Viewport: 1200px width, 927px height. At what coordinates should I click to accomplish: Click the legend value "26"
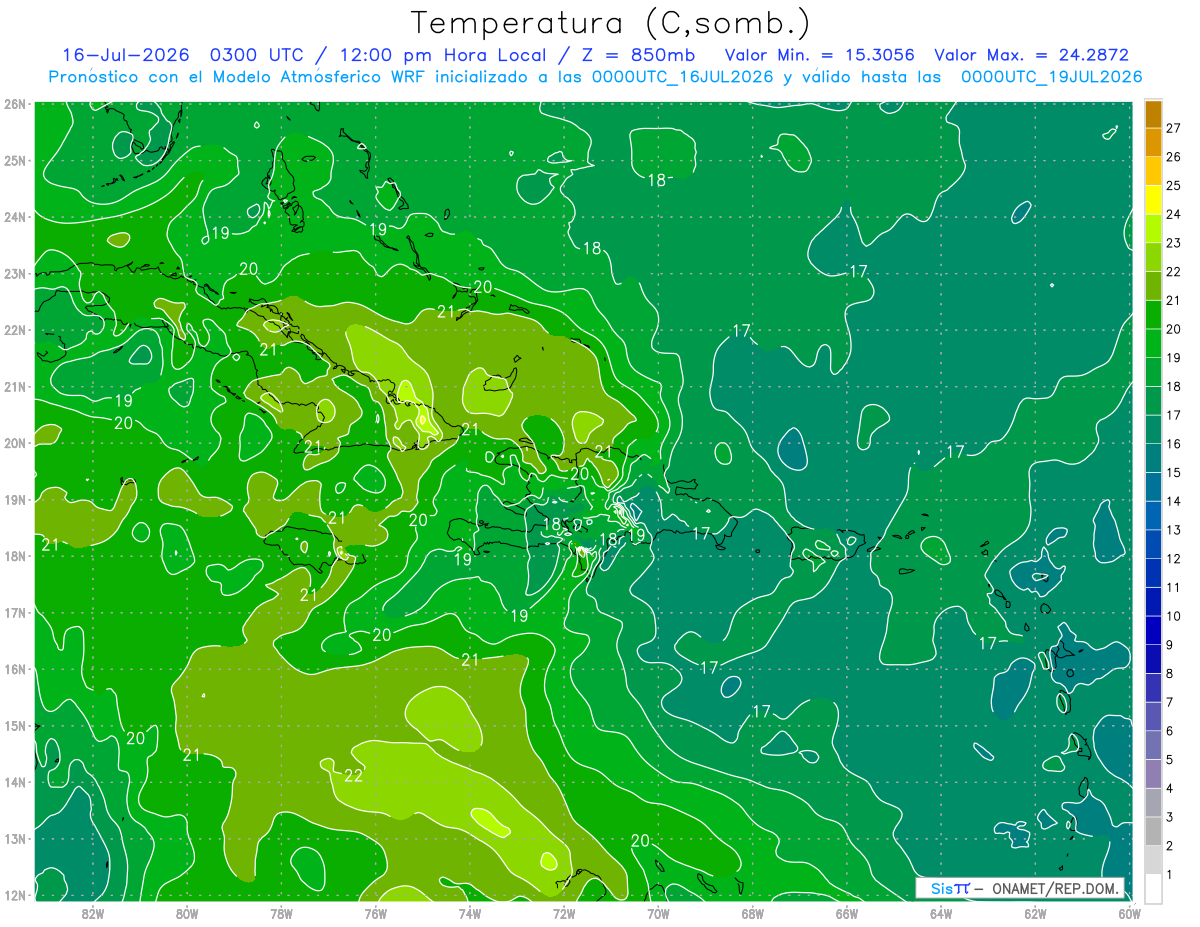tap(1174, 157)
